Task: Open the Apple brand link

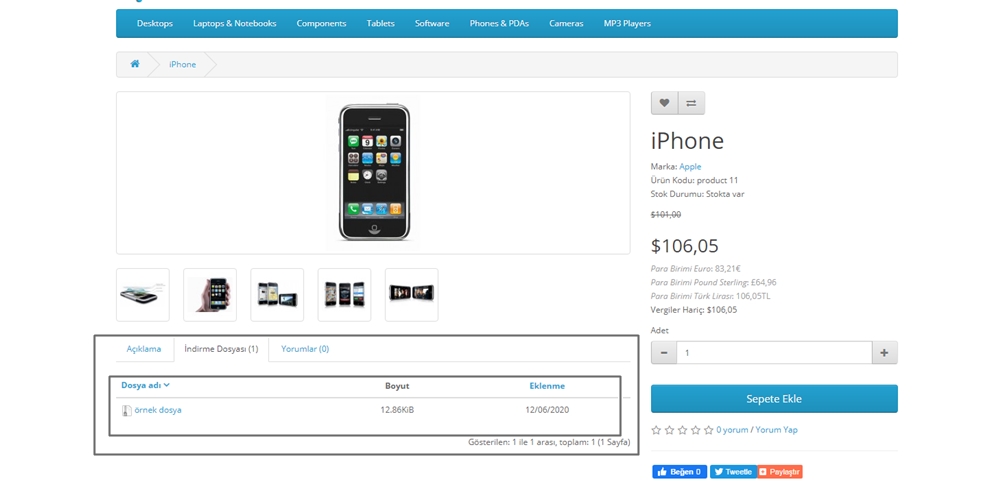Action: (x=690, y=166)
